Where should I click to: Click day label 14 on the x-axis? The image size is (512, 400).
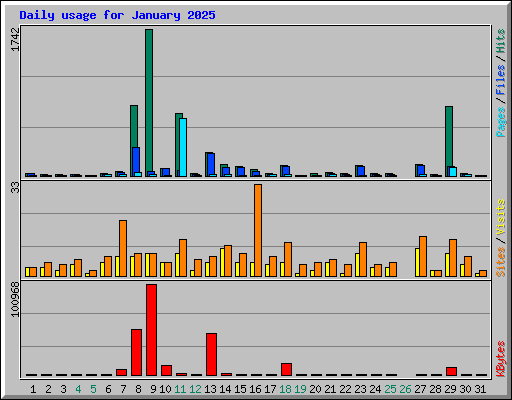coord(225,389)
